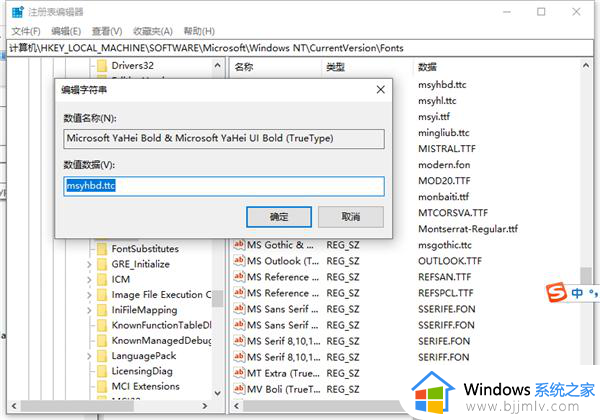The width and height of the screenshot is (600, 420).
Task: Click ab icon beside SERIFF.FON row
Action: [239, 357]
